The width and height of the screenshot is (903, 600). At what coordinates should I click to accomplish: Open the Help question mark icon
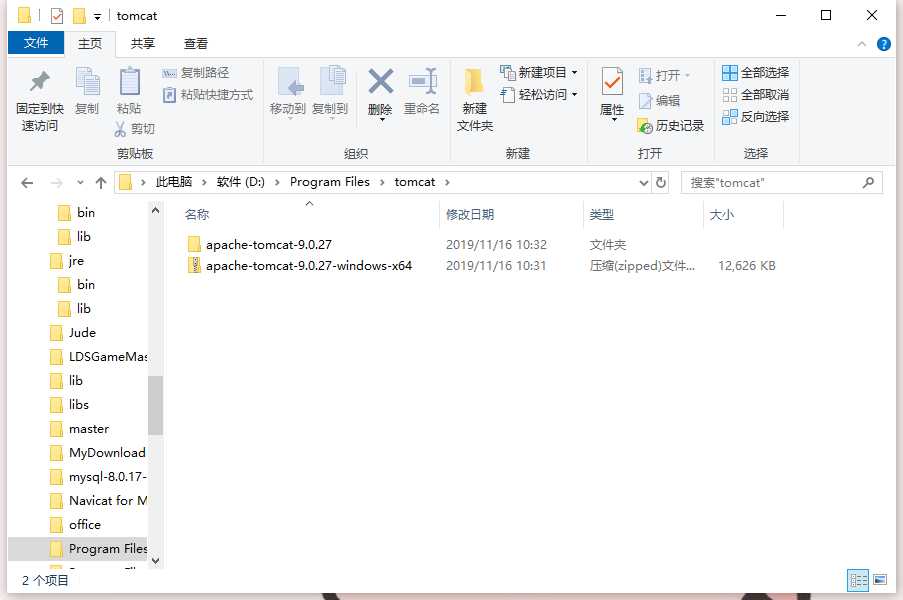883,44
